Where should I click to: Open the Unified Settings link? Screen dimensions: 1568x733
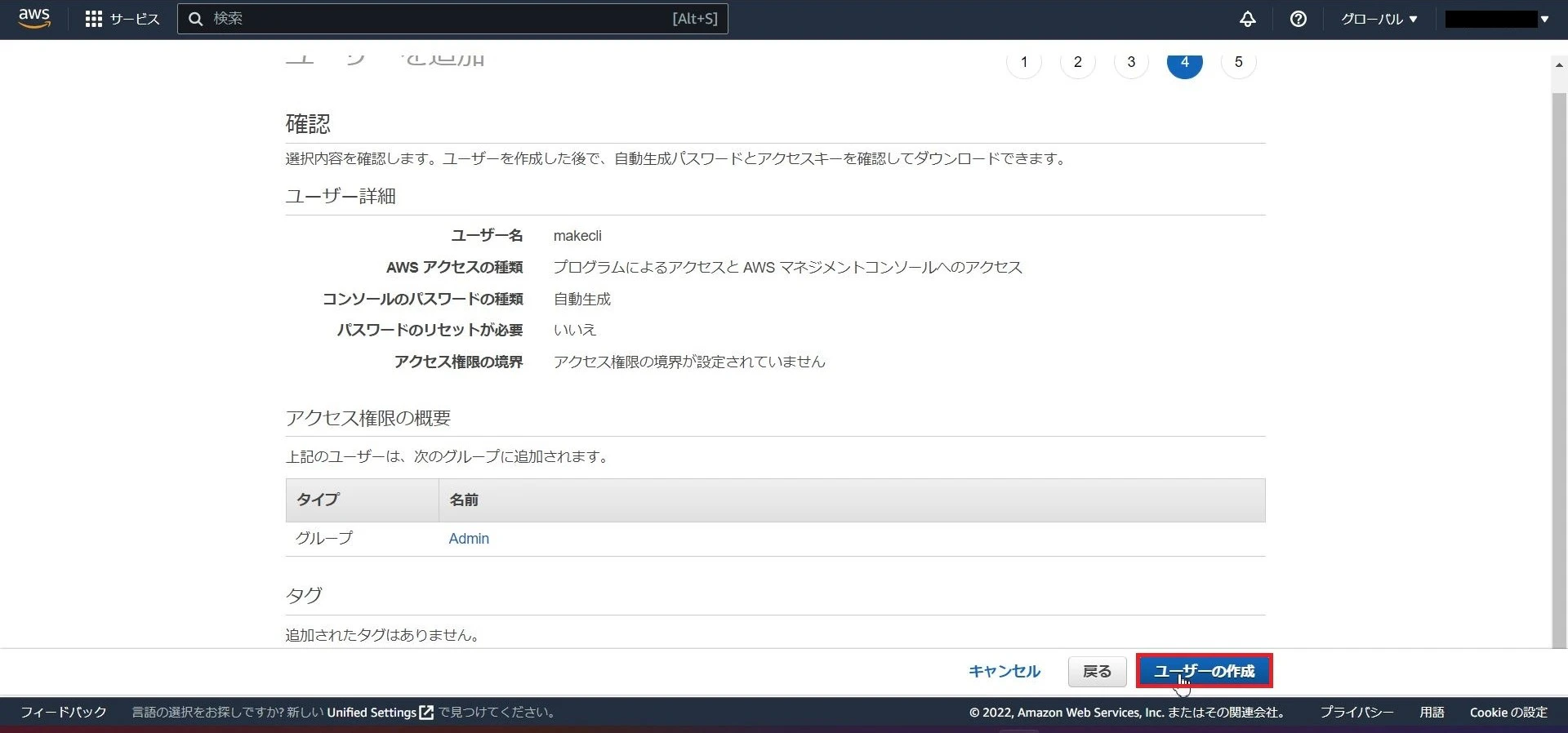click(380, 712)
